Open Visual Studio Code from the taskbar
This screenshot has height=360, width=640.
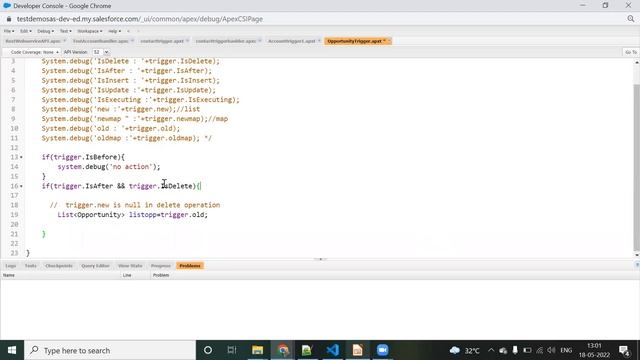pyautogui.click(x=333, y=350)
